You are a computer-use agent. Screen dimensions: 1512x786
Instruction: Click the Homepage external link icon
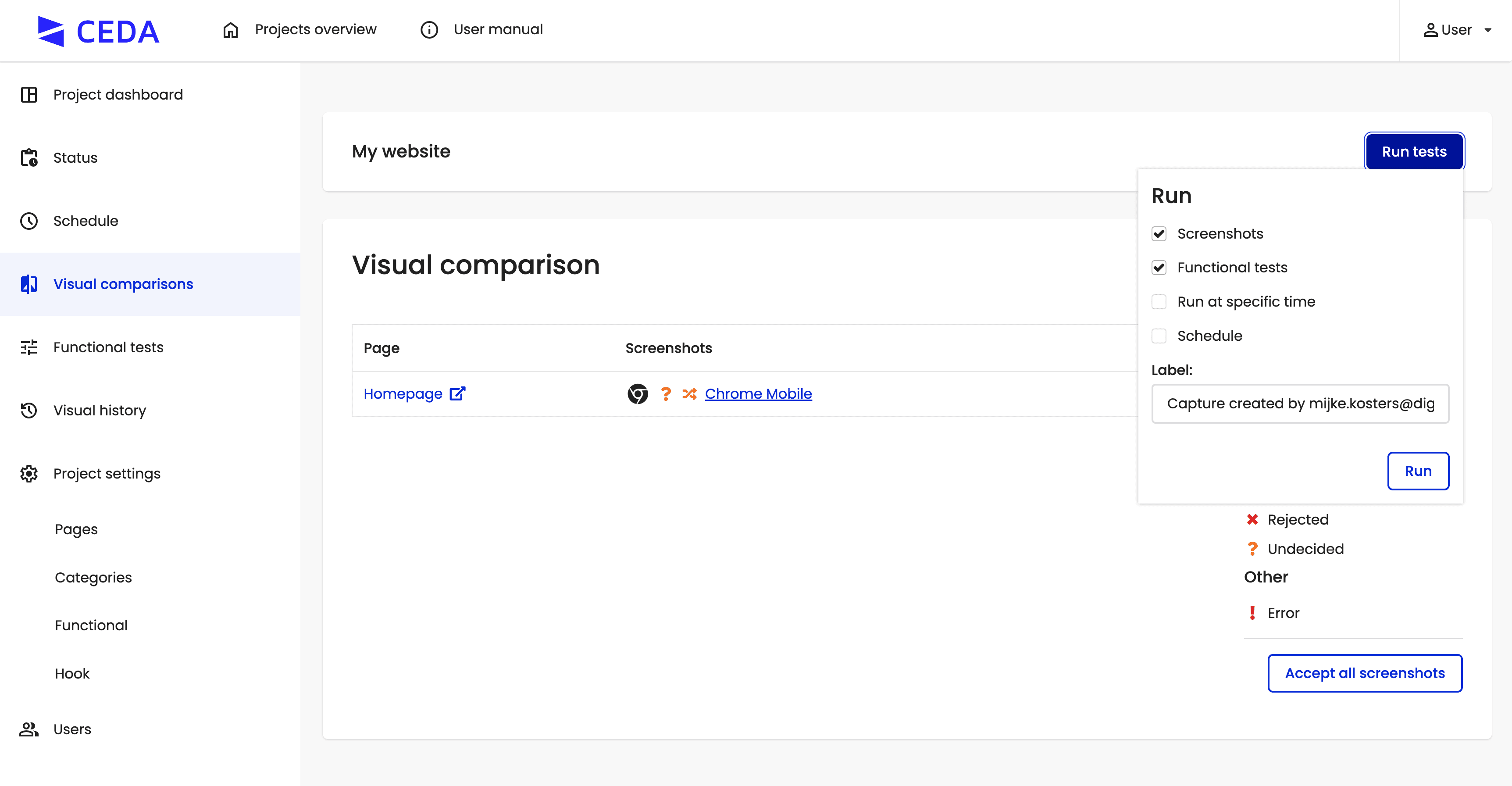[x=458, y=393]
